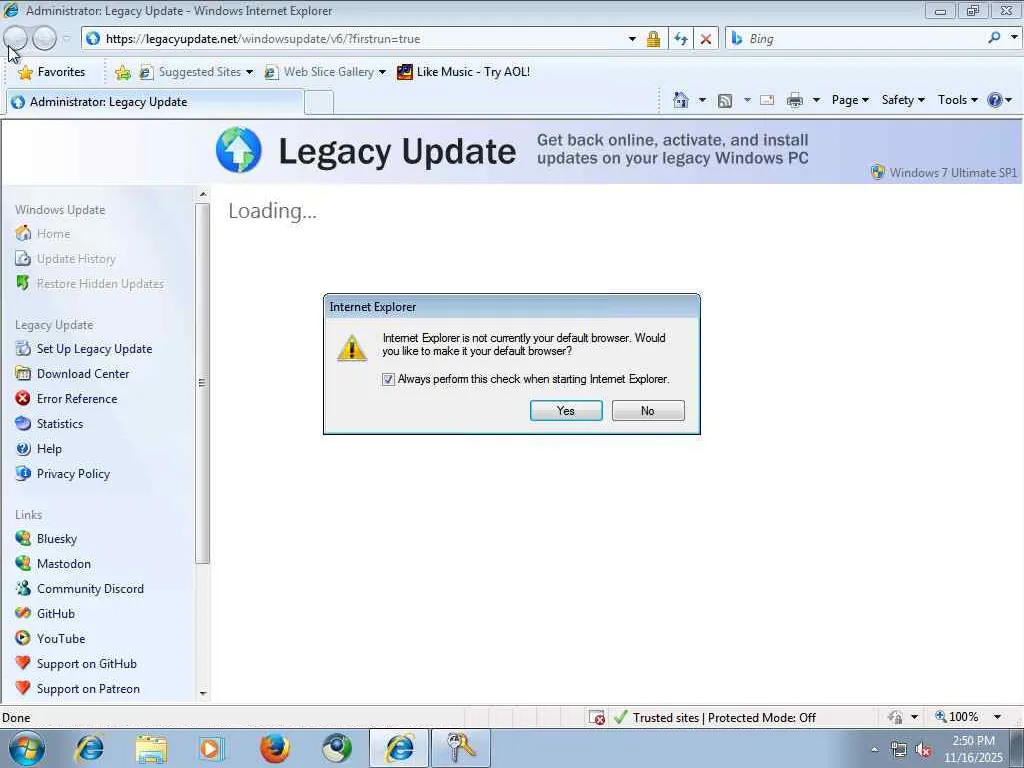Click Yes in the default browser dialog
1024x768 pixels.
click(x=566, y=411)
